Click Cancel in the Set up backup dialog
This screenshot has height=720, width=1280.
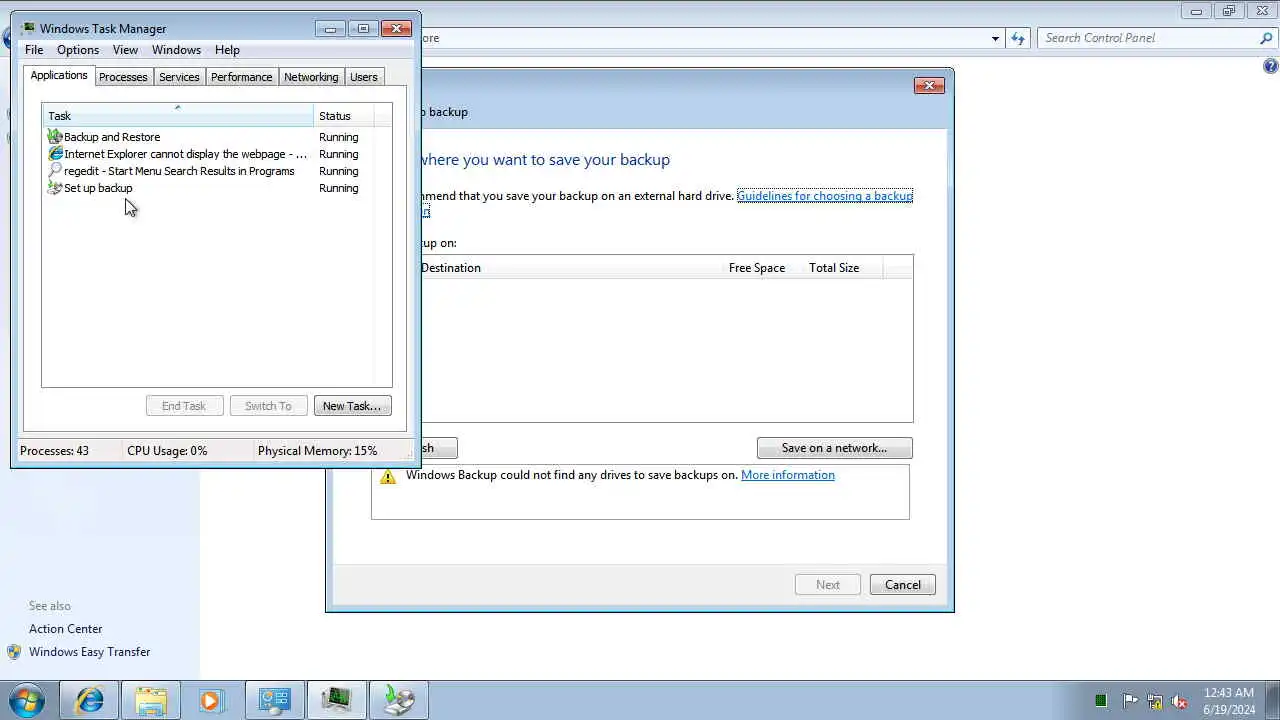coord(902,585)
